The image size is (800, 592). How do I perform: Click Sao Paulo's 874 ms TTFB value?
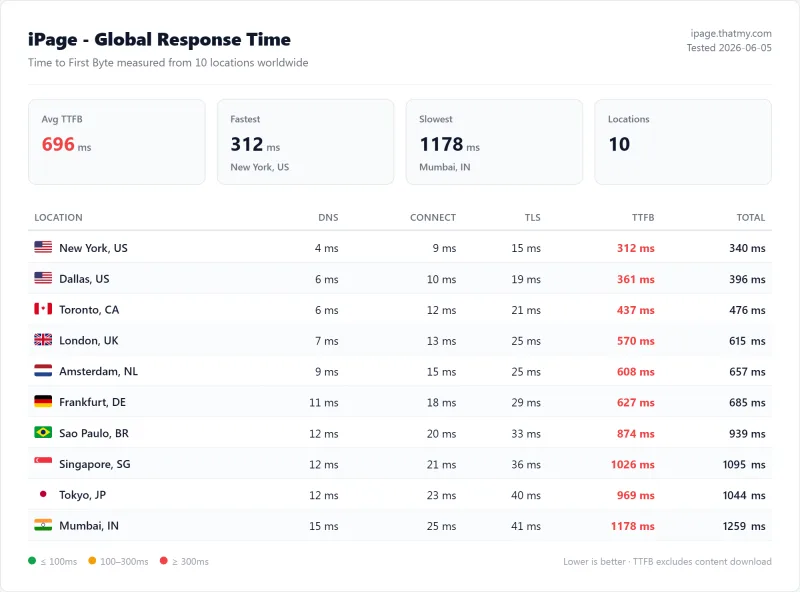tap(636, 433)
